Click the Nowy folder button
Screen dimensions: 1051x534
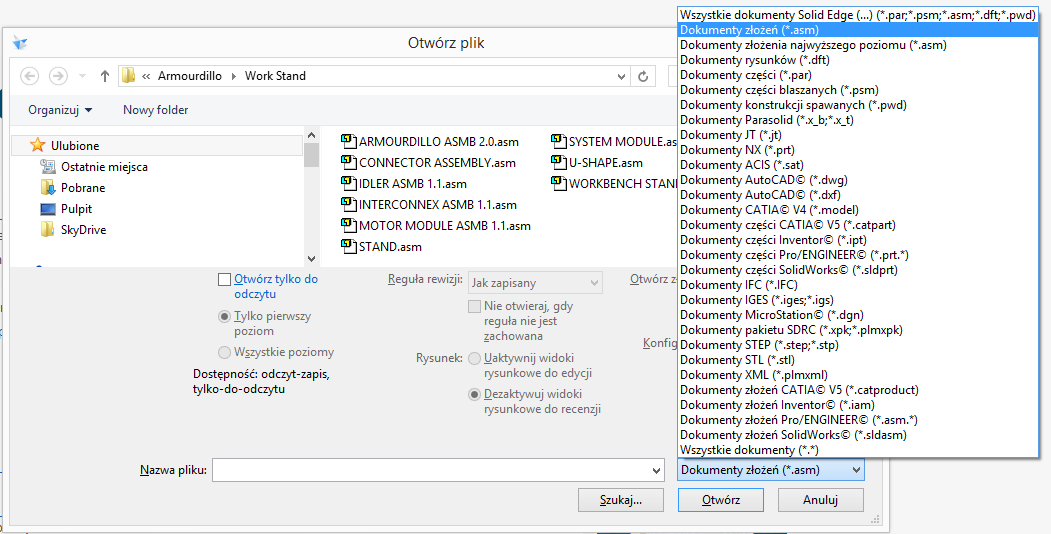pos(156,110)
